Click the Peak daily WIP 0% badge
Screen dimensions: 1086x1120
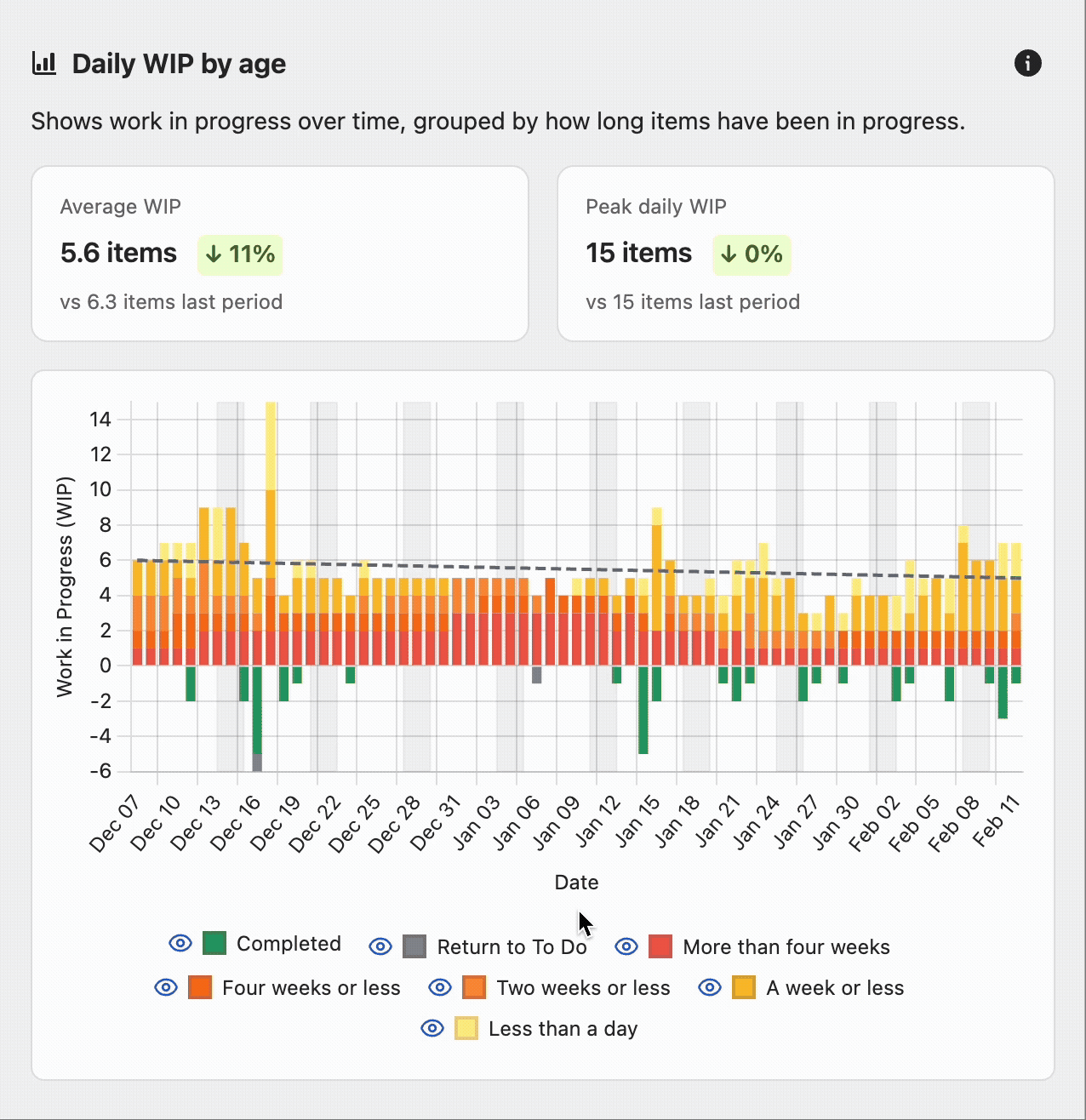click(x=752, y=254)
